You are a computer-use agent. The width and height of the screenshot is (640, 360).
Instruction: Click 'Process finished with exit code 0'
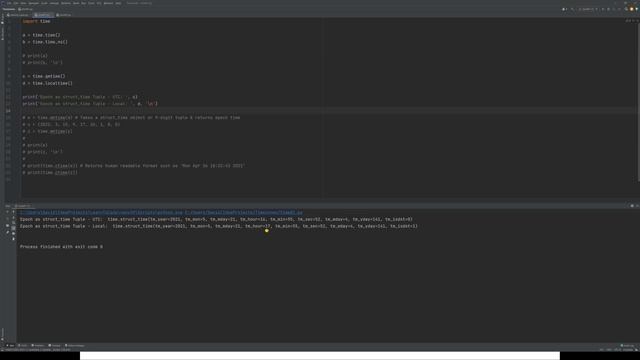point(61,247)
